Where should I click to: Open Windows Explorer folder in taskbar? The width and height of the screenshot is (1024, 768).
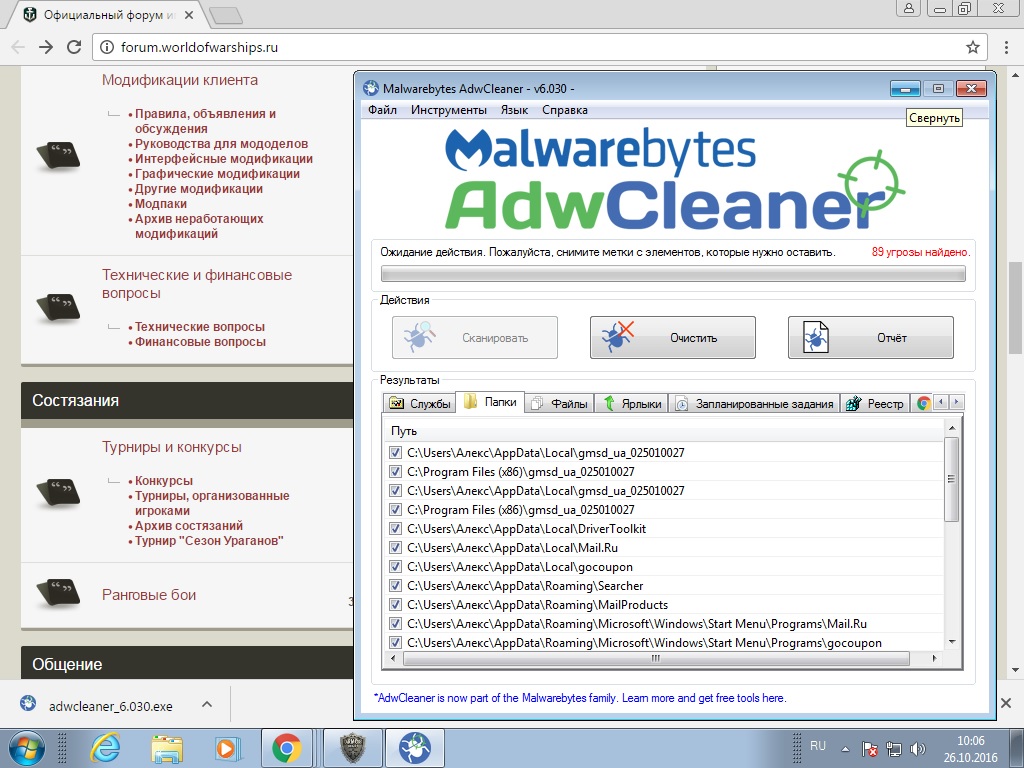coord(167,748)
